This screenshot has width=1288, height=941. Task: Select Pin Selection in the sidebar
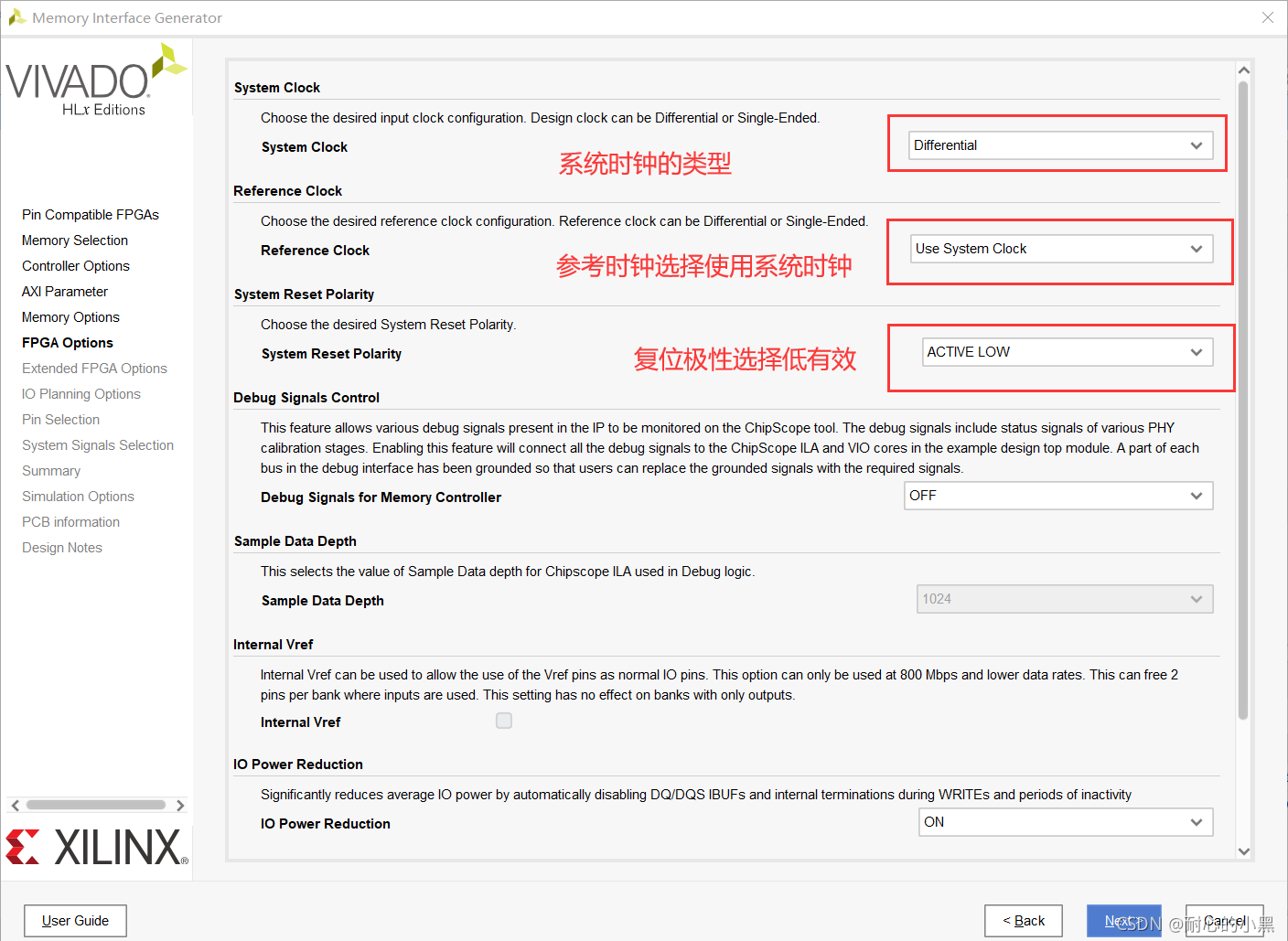click(x=60, y=420)
